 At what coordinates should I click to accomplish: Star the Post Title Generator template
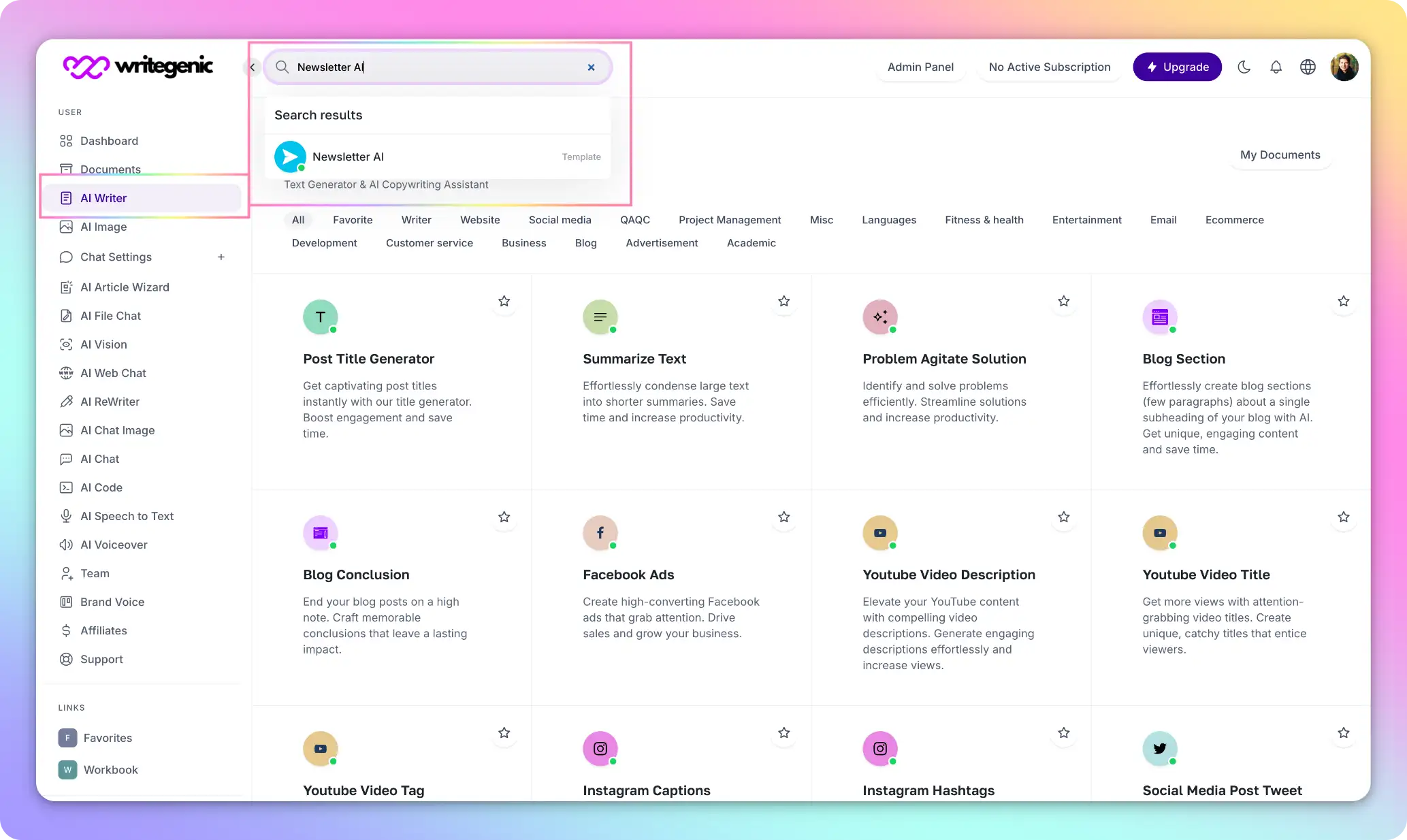point(504,301)
